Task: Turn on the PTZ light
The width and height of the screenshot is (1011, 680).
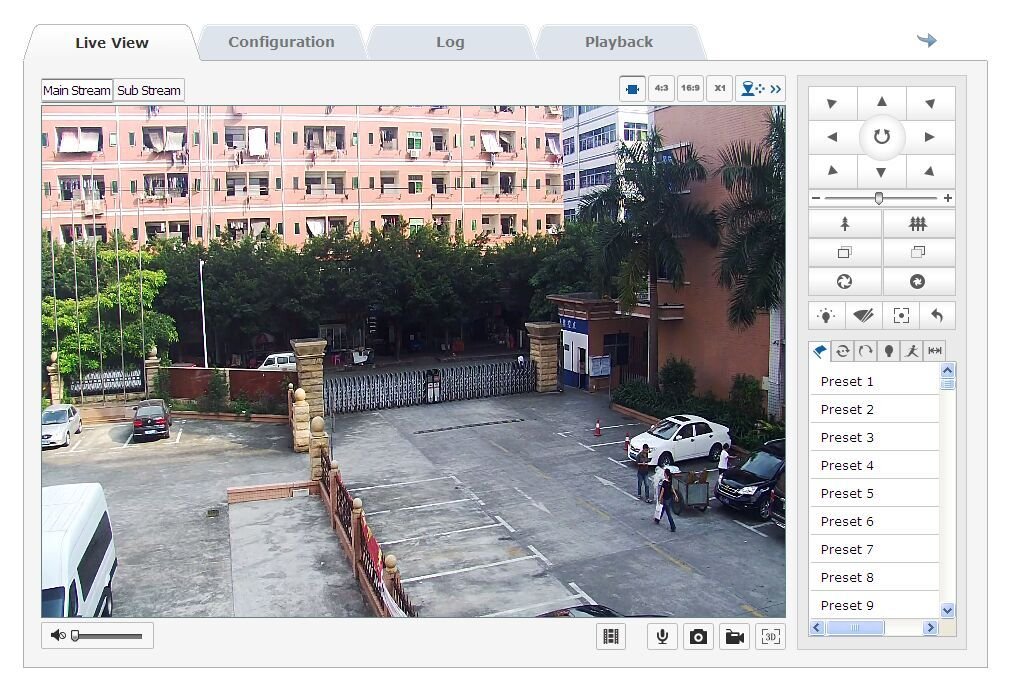Action: click(826, 316)
